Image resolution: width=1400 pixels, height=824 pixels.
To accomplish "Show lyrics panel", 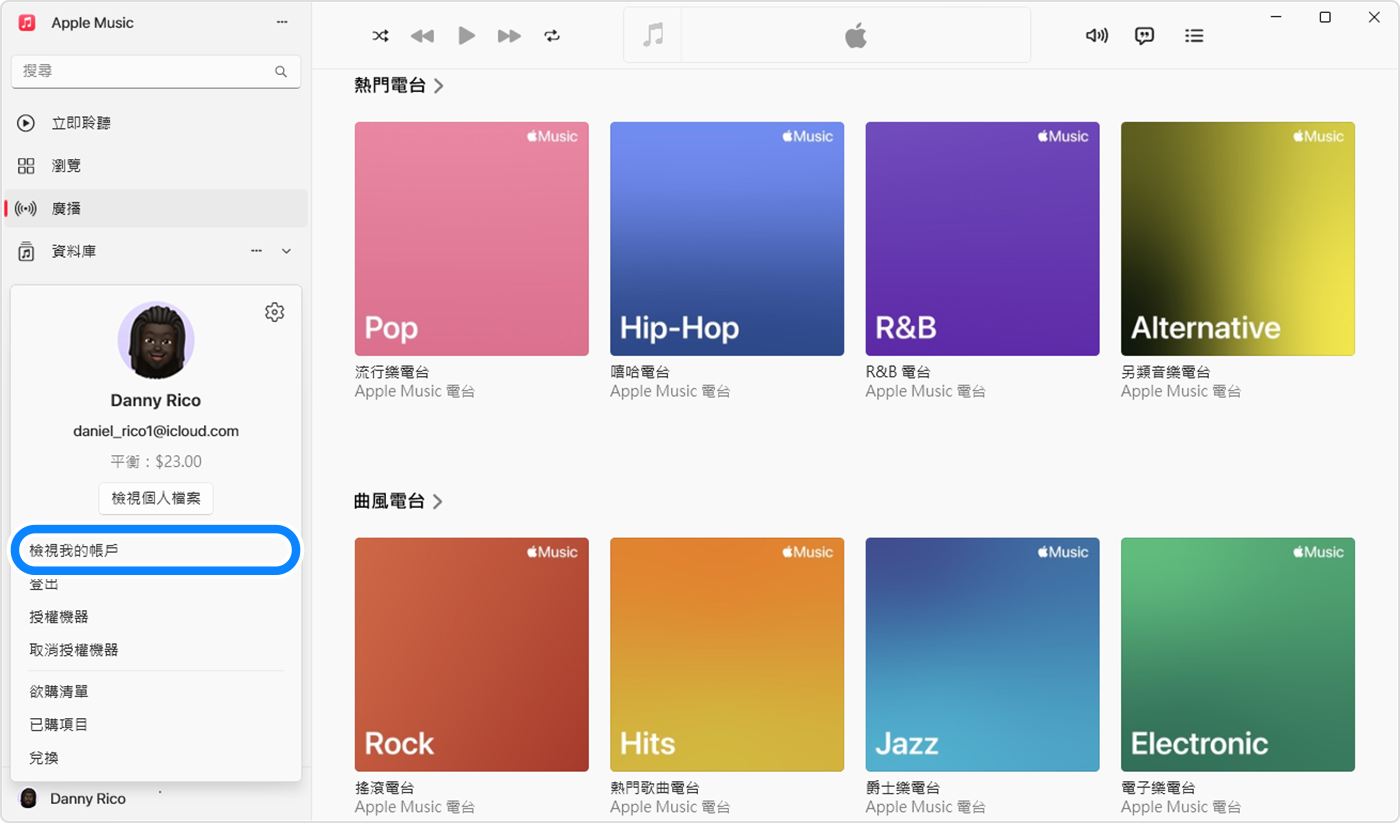I will point(1145,36).
